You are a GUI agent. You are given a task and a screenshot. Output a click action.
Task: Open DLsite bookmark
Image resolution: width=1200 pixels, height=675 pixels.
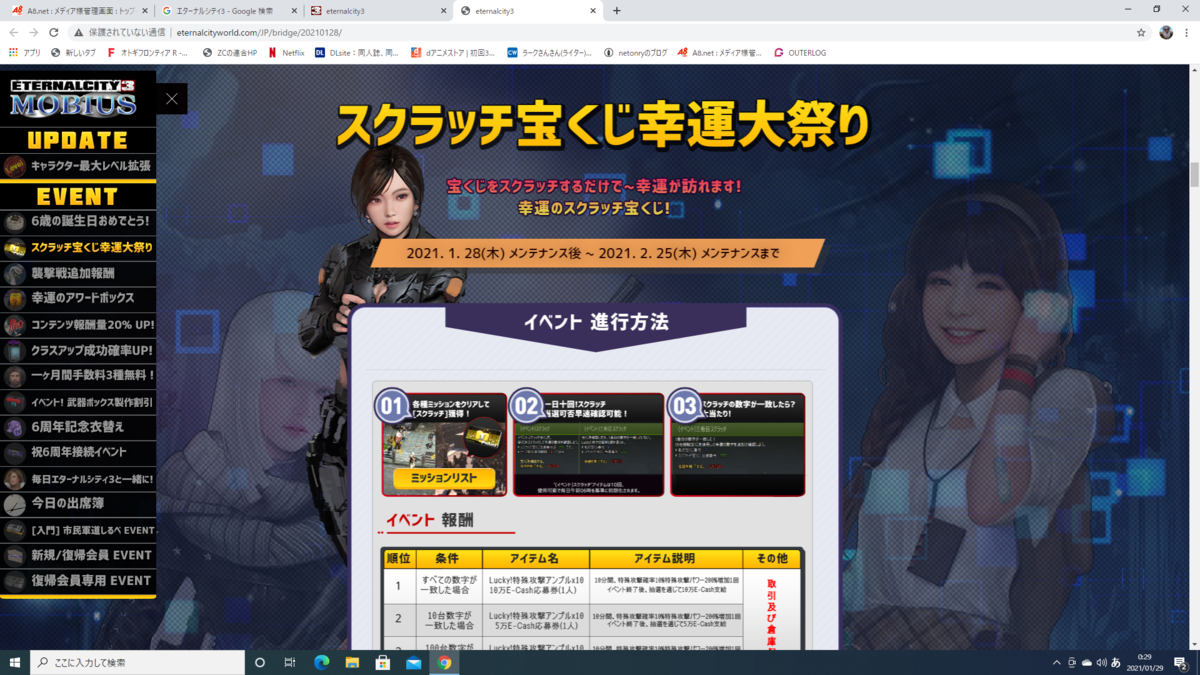pos(357,52)
